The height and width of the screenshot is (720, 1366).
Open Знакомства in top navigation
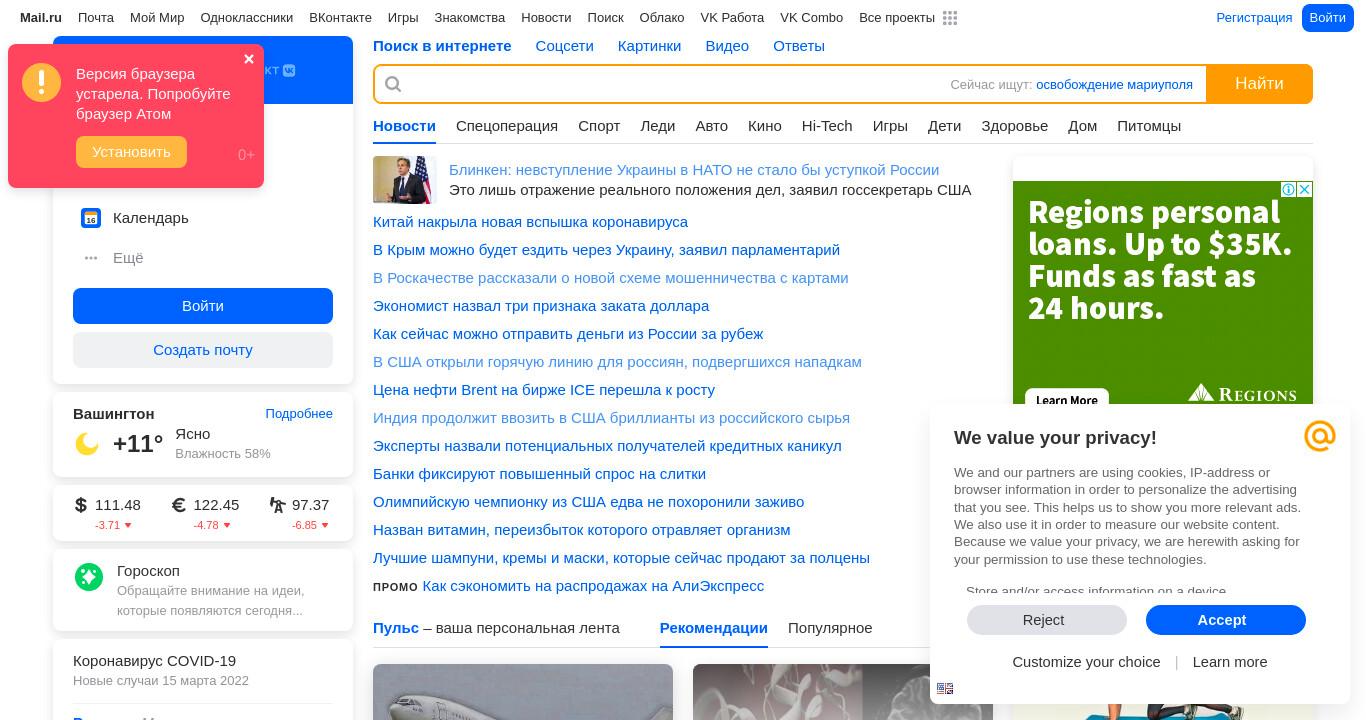click(x=470, y=18)
